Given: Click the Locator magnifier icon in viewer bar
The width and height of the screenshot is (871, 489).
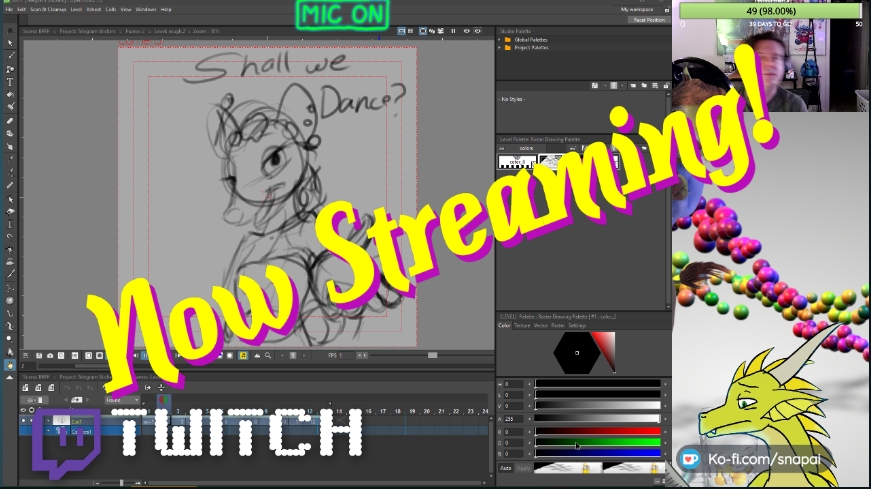Looking at the screenshot, I should pyautogui.click(x=268, y=356).
